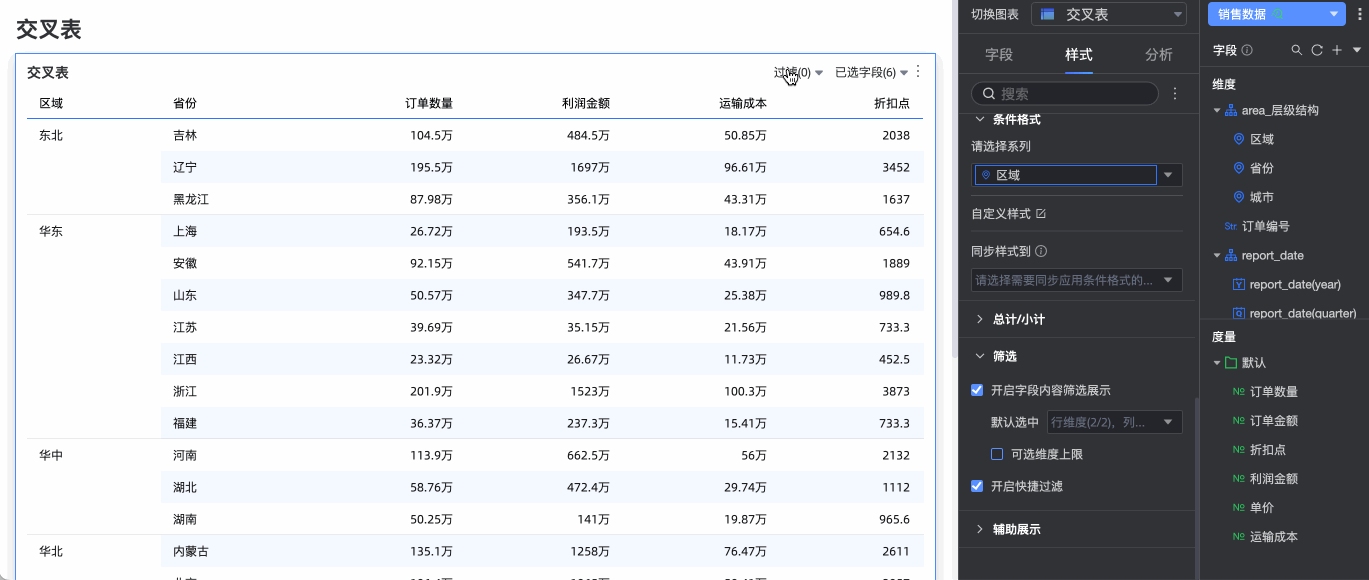This screenshot has height=580, width=1369.
Task: Open the 已选字段(6) selected fields dropdown
Action: (872, 73)
